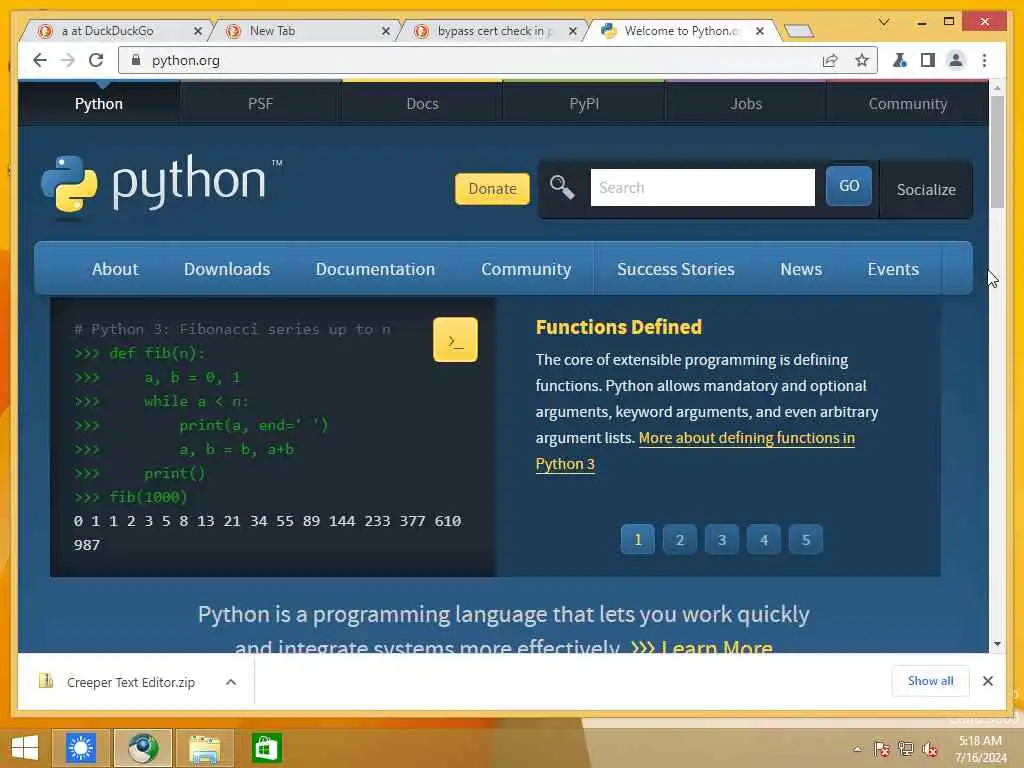Open About in the main navigation
1024x768 pixels.
pyautogui.click(x=115, y=269)
